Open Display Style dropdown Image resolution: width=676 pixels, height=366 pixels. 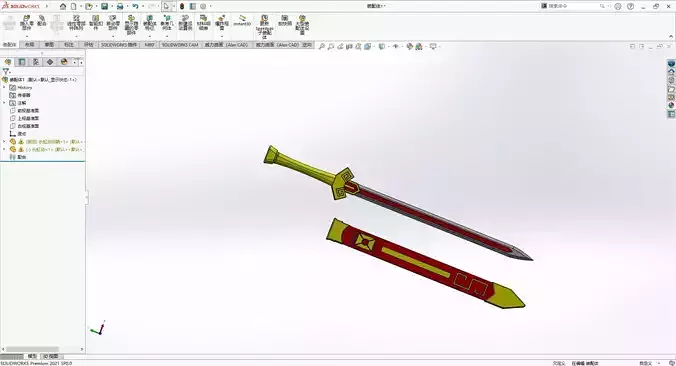[382, 47]
